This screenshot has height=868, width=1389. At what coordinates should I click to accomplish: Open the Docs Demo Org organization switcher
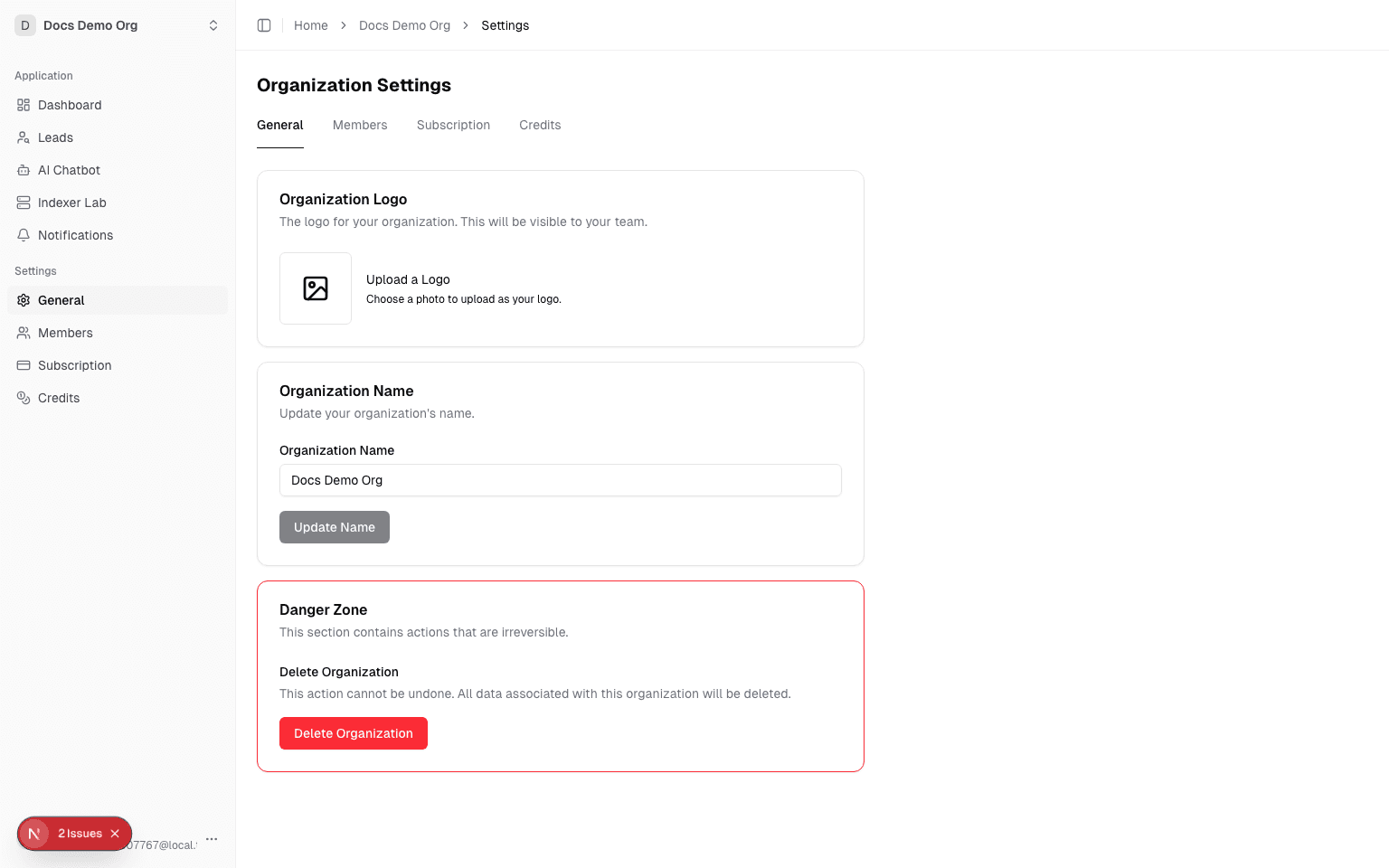(118, 25)
